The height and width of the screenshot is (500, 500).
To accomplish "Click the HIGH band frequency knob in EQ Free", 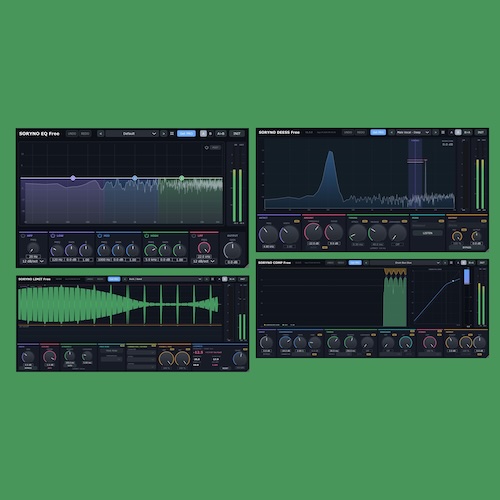I will (x=151, y=250).
